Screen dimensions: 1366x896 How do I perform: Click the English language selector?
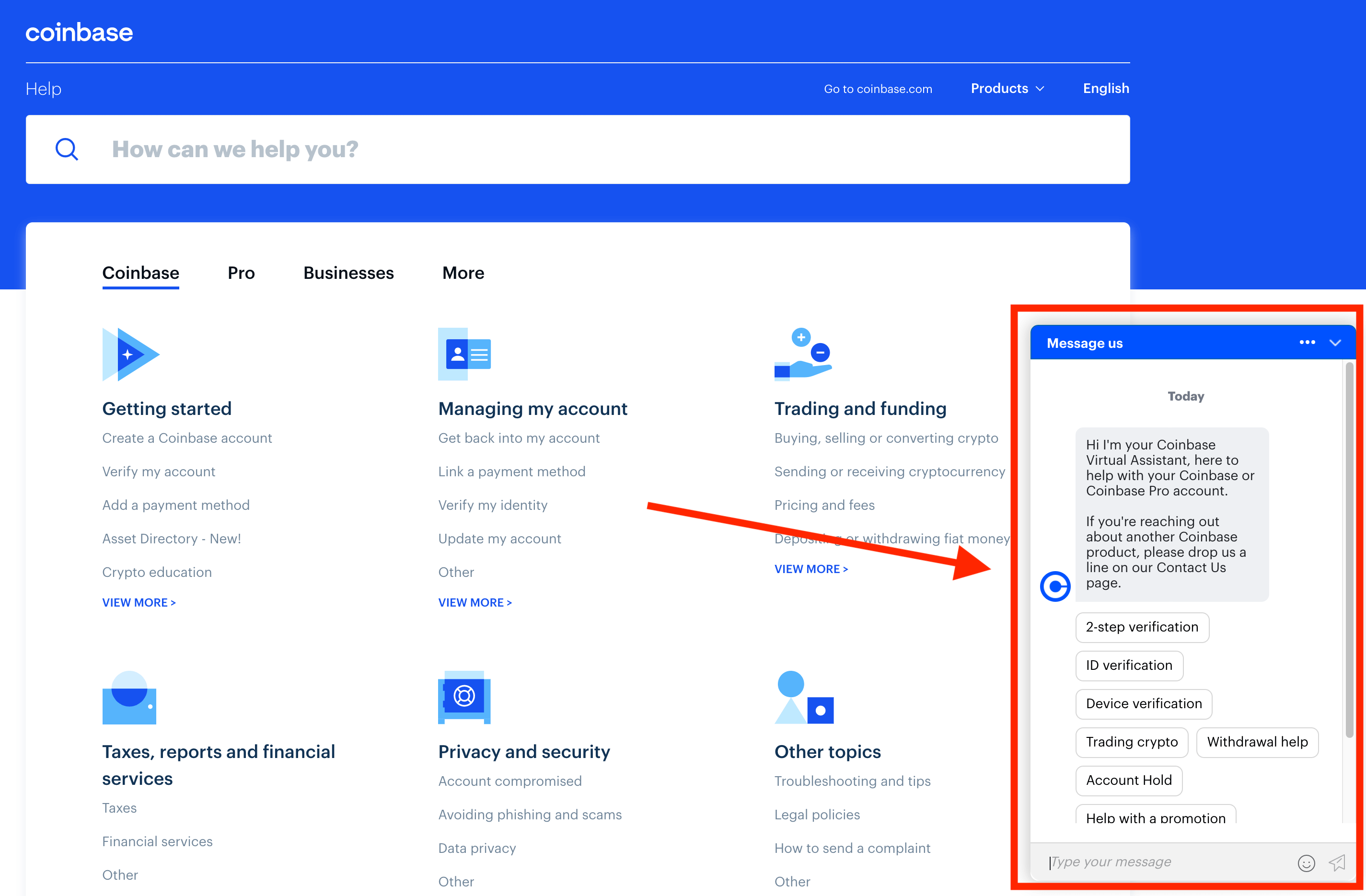pos(1105,88)
